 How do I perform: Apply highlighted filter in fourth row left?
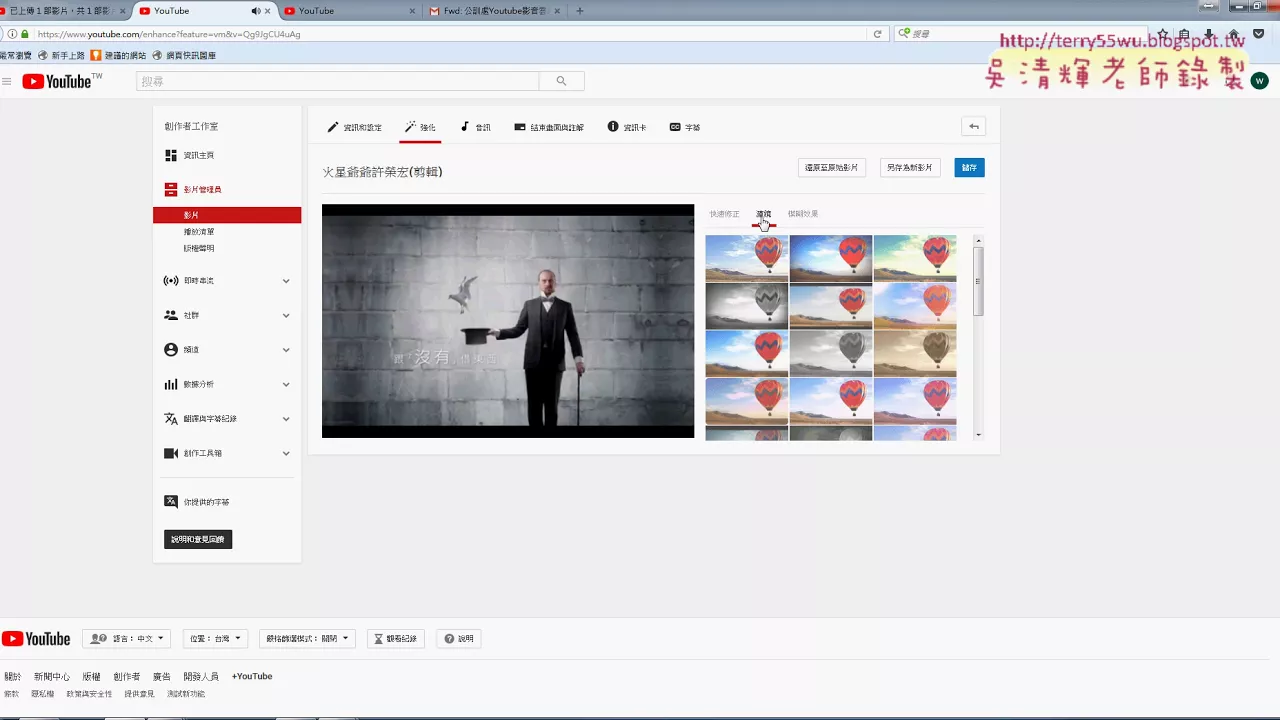click(x=747, y=402)
